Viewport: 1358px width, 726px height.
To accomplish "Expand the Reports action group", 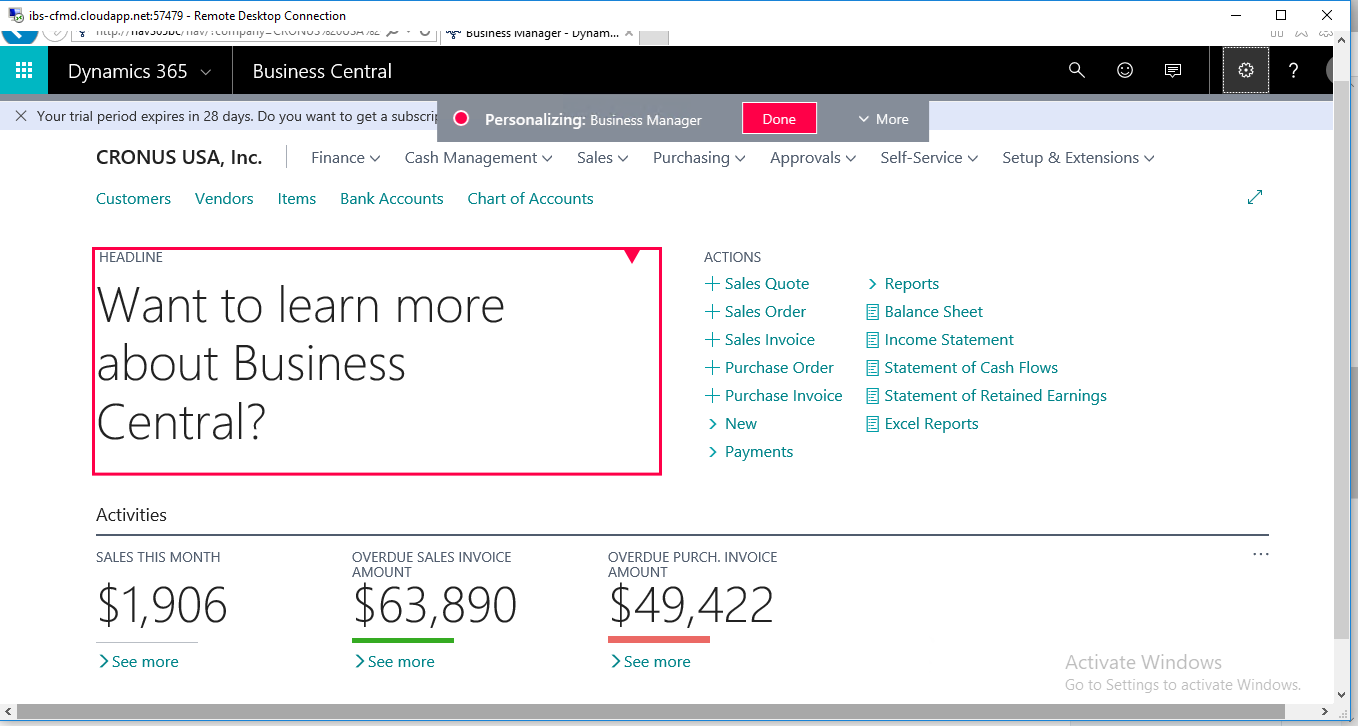I will tap(902, 284).
